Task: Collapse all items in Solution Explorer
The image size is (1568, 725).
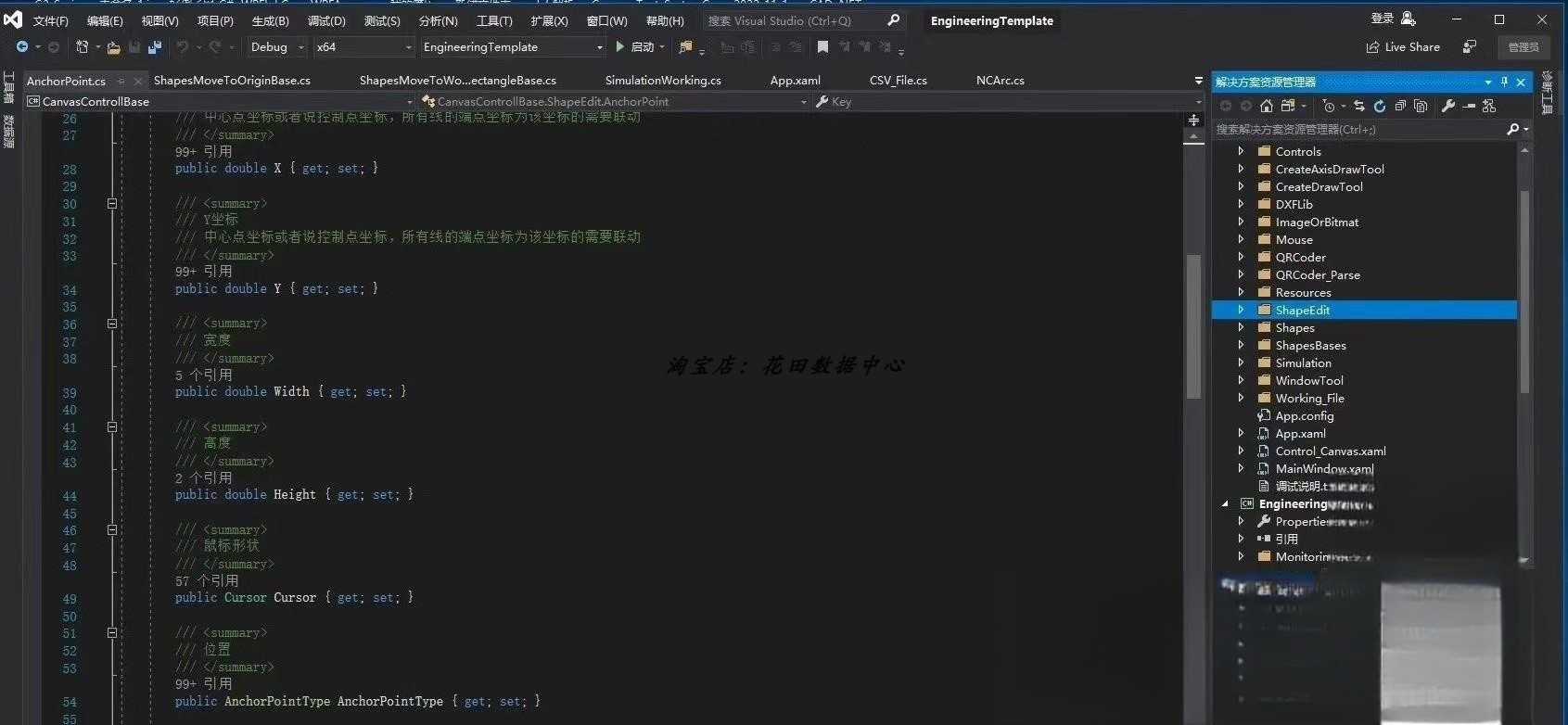Action: point(1400,106)
